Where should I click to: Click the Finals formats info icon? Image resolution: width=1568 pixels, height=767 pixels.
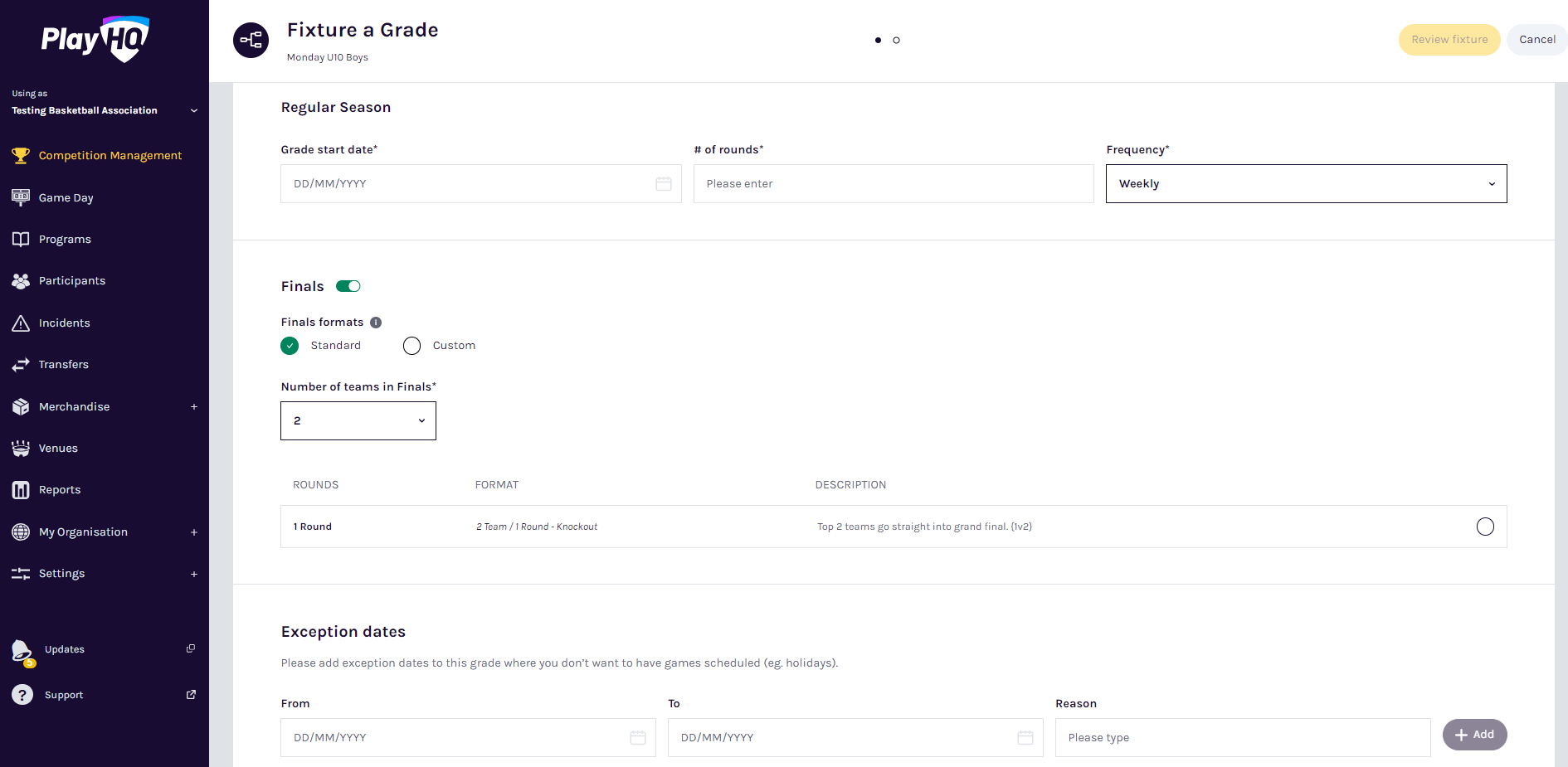tap(376, 323)
